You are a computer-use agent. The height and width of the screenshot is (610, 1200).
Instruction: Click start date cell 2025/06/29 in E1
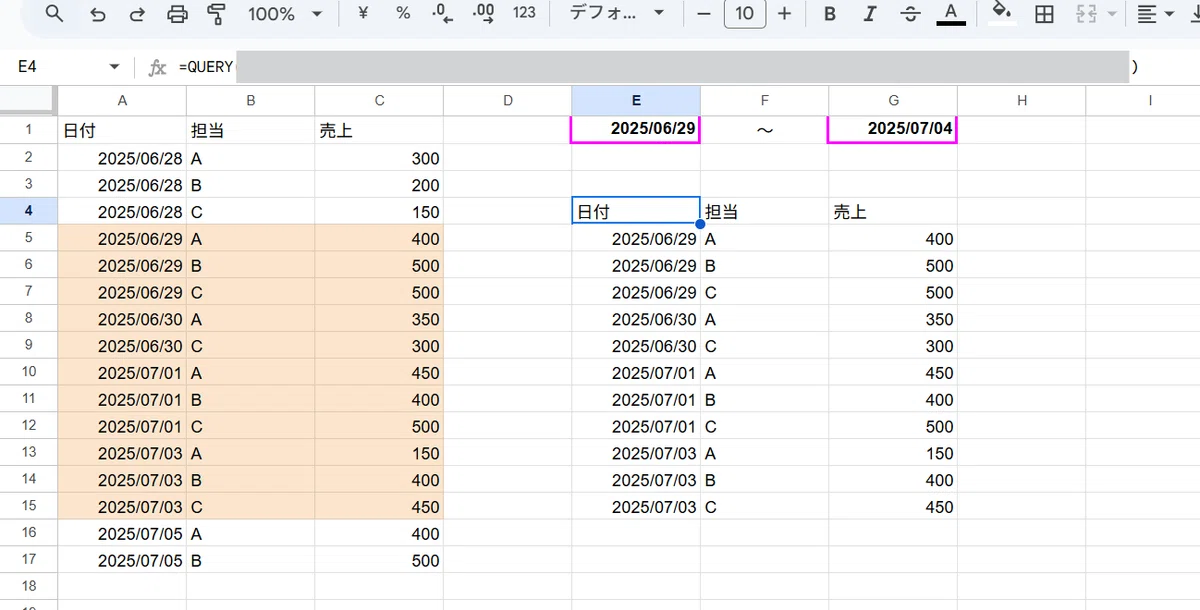click(636, 129)
